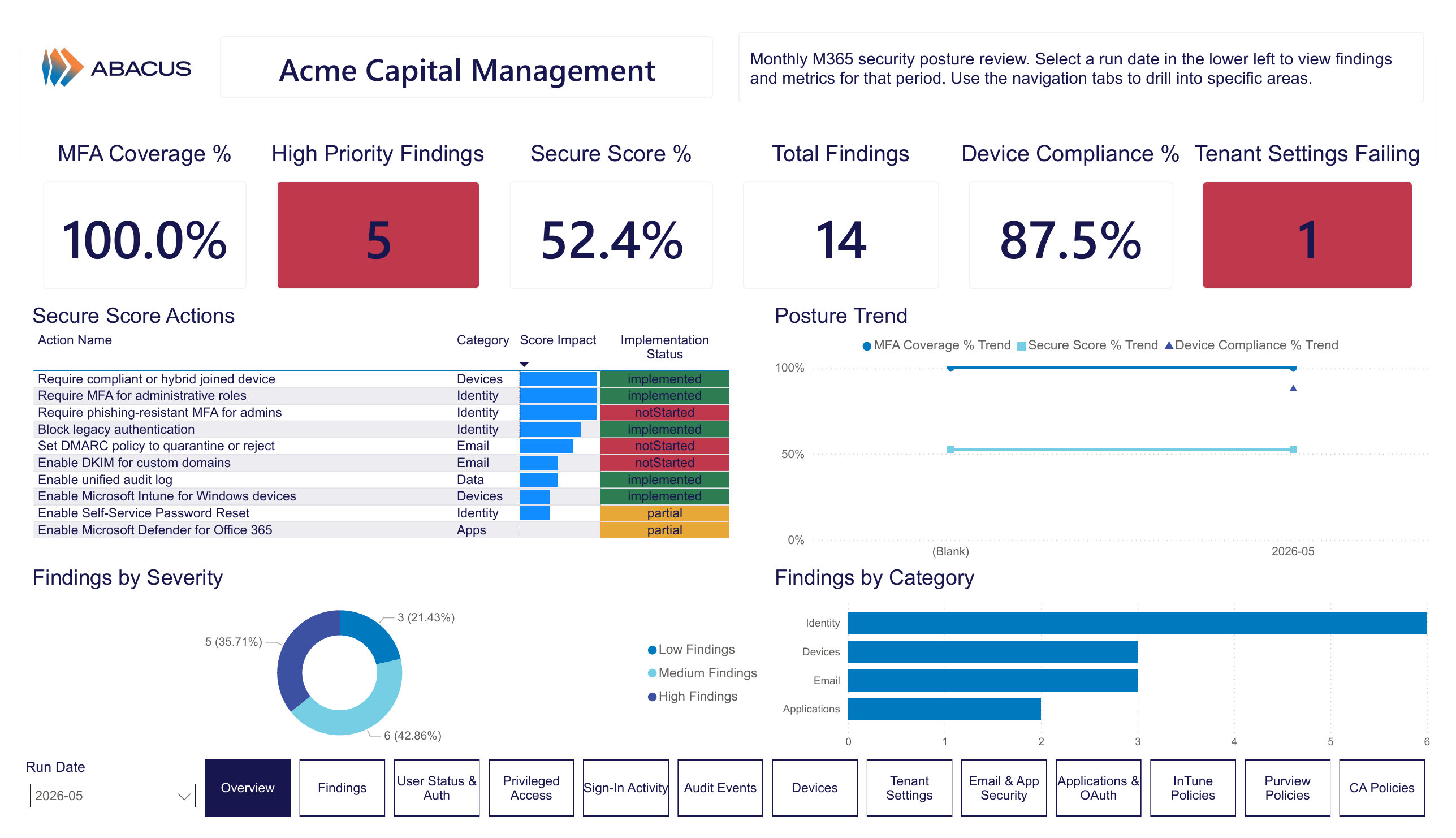Open the Findings tab
The image size is (1456, 838).
tap(342, 788)
